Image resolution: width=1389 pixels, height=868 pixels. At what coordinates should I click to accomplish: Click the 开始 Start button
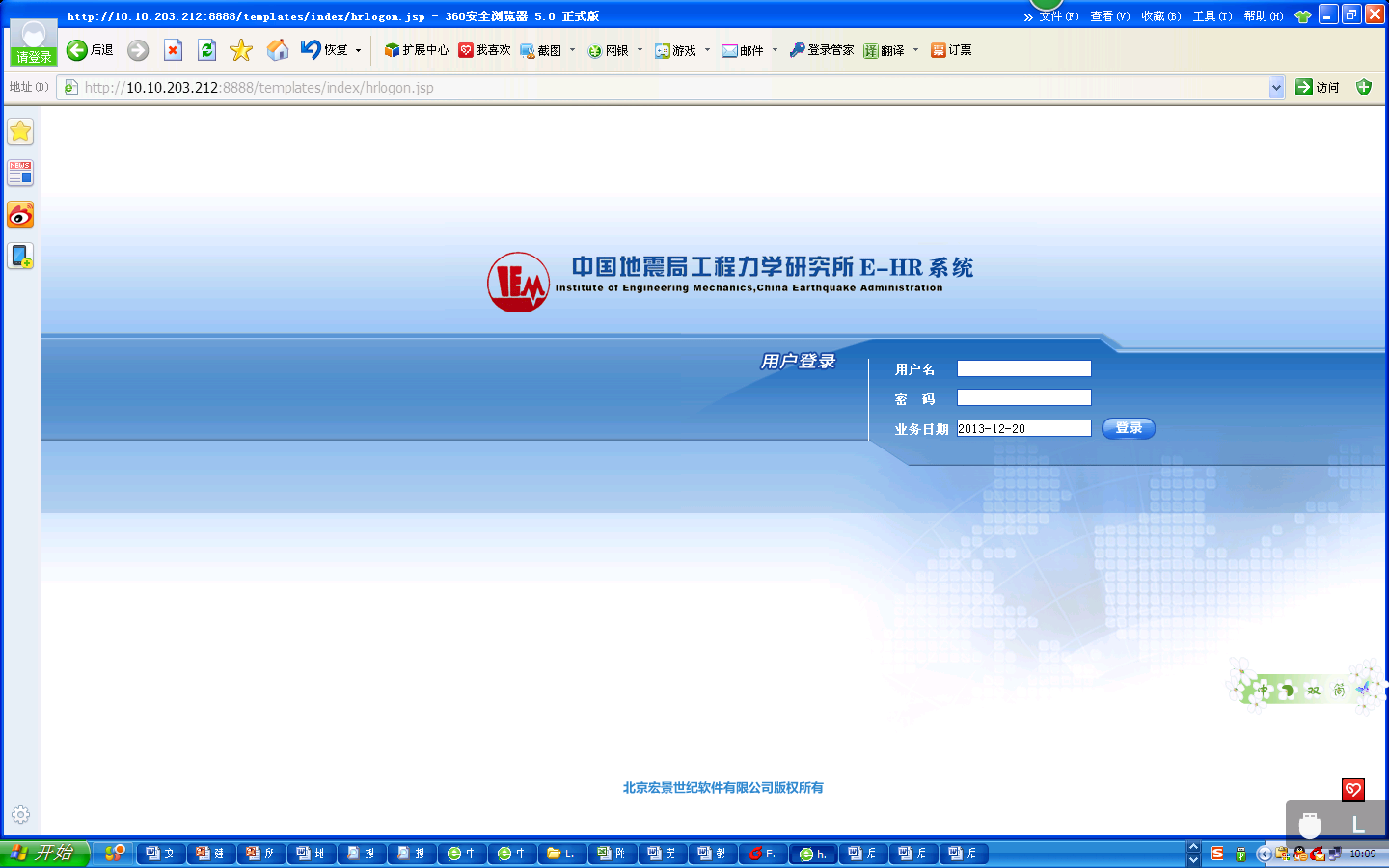(44, 854)
